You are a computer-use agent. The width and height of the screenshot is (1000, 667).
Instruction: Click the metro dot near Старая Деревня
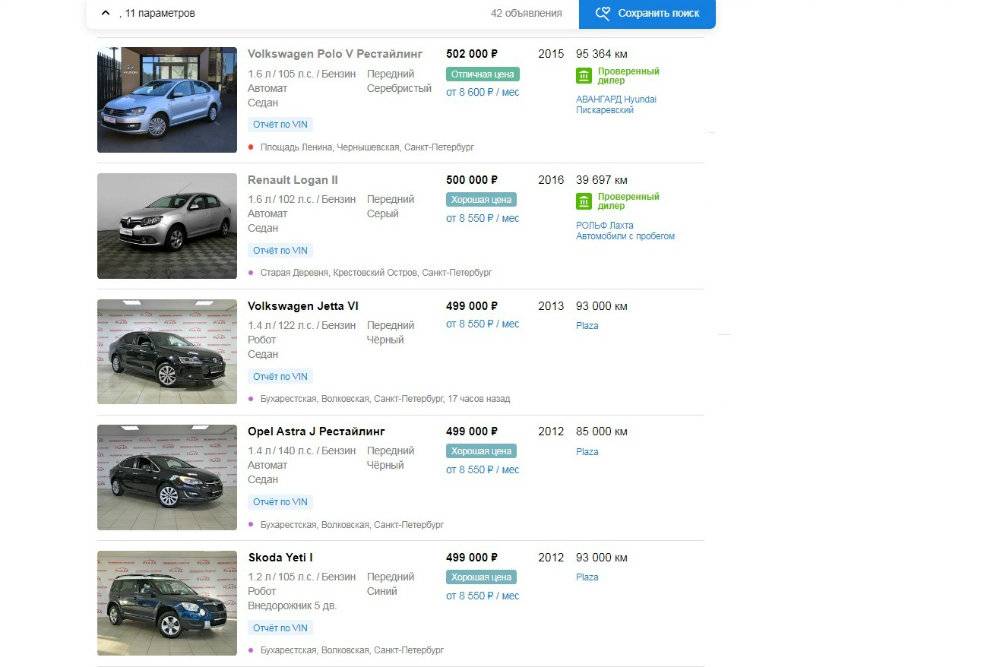point(251,273)
